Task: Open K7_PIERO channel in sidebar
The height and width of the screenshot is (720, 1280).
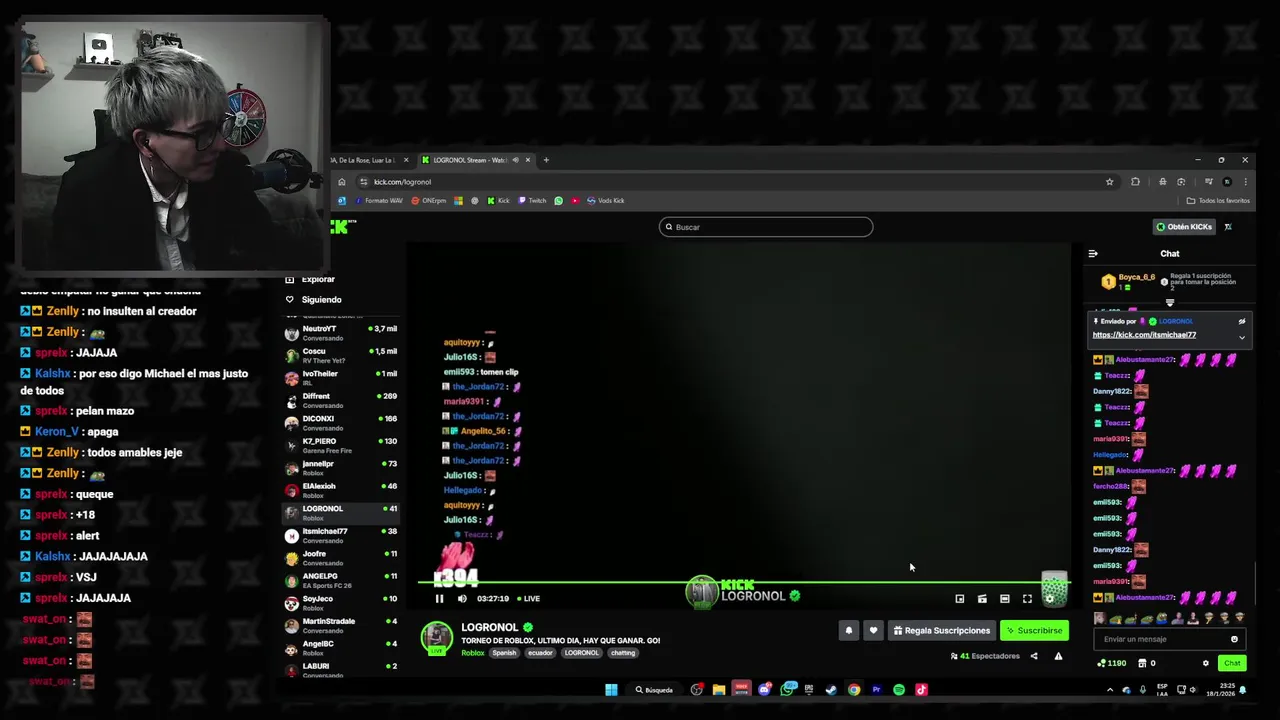Action: (341, 446)
